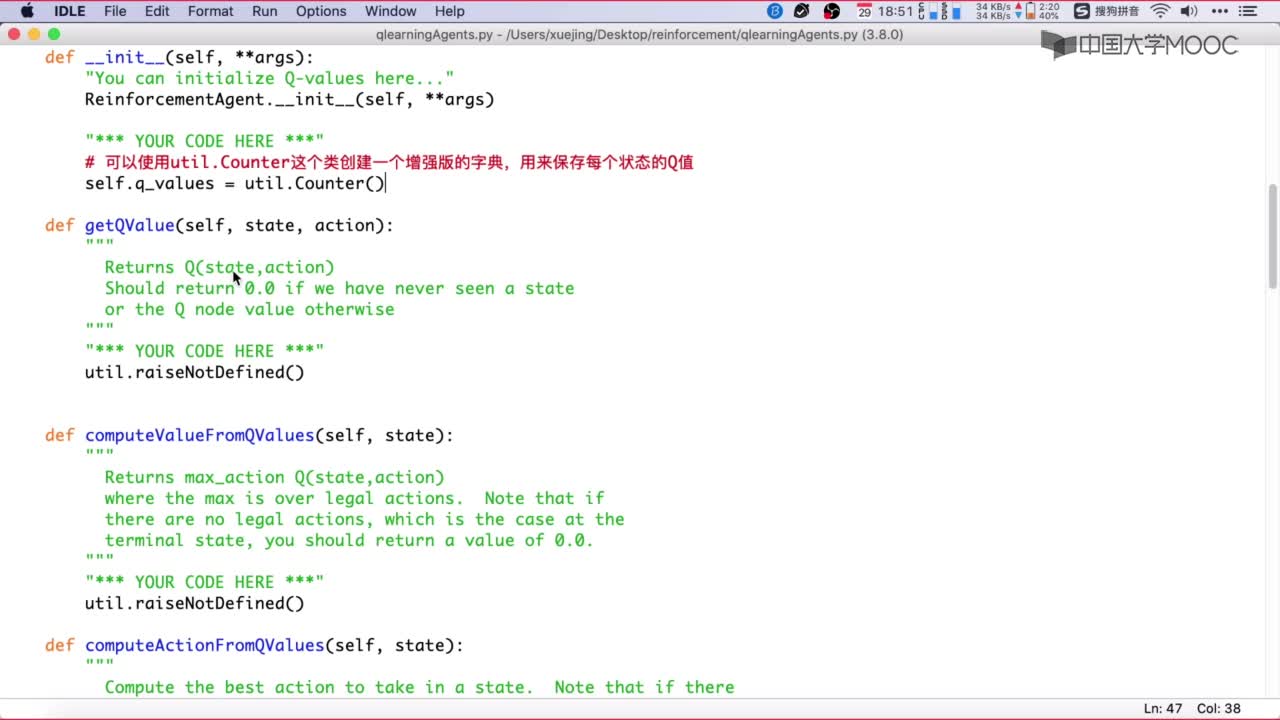Click "Returns Q(state,action)" docstring line
The image size is (1280, 720).
[219, 267]
